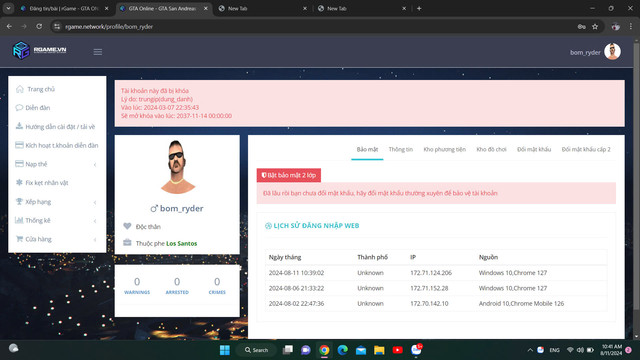Screen dimensions: 640x360
Task: Open bom_ryder avatar in the header
Action: tap(612, 52)
